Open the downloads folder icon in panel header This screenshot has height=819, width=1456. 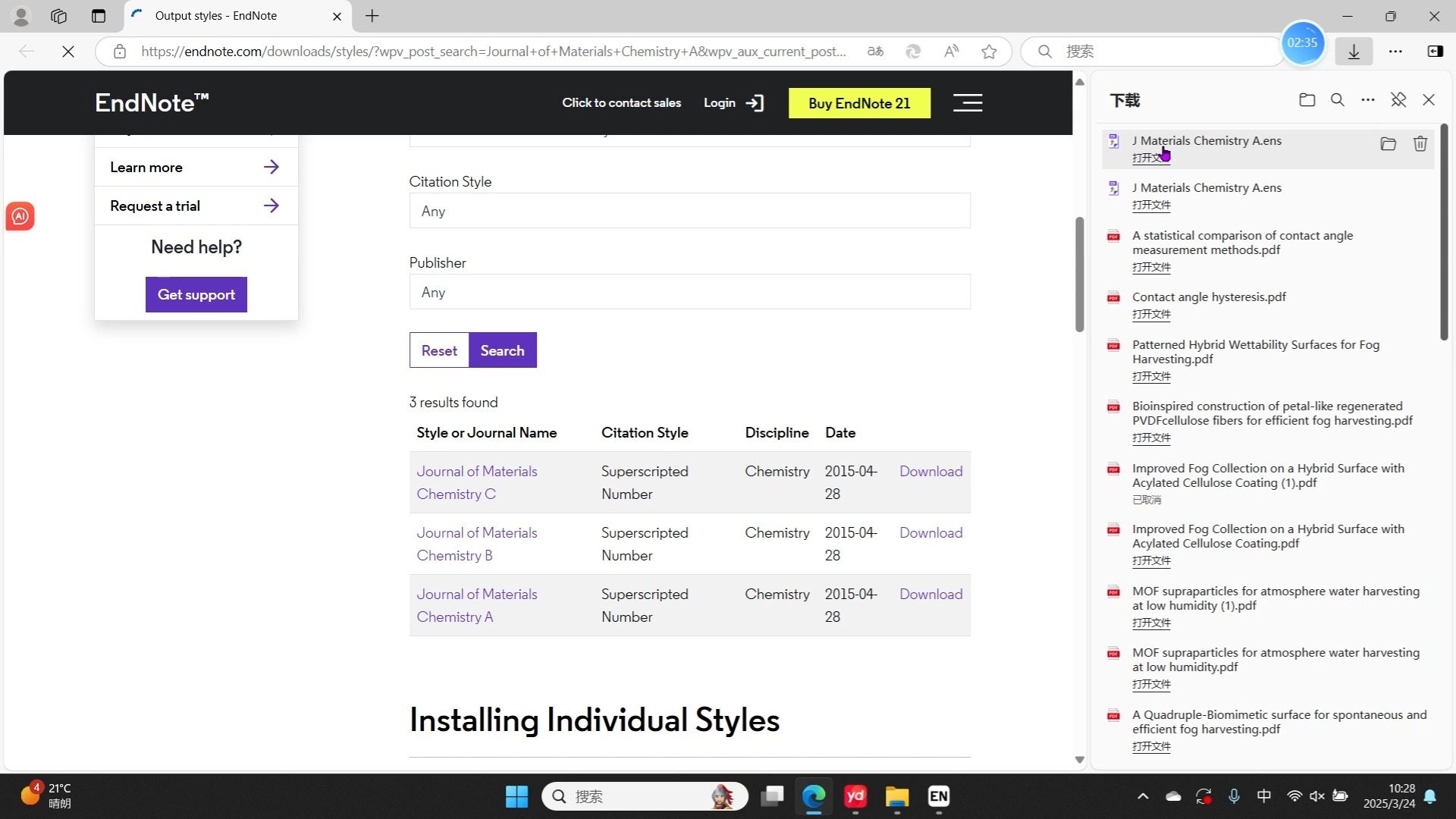[x=1307, y=100]
